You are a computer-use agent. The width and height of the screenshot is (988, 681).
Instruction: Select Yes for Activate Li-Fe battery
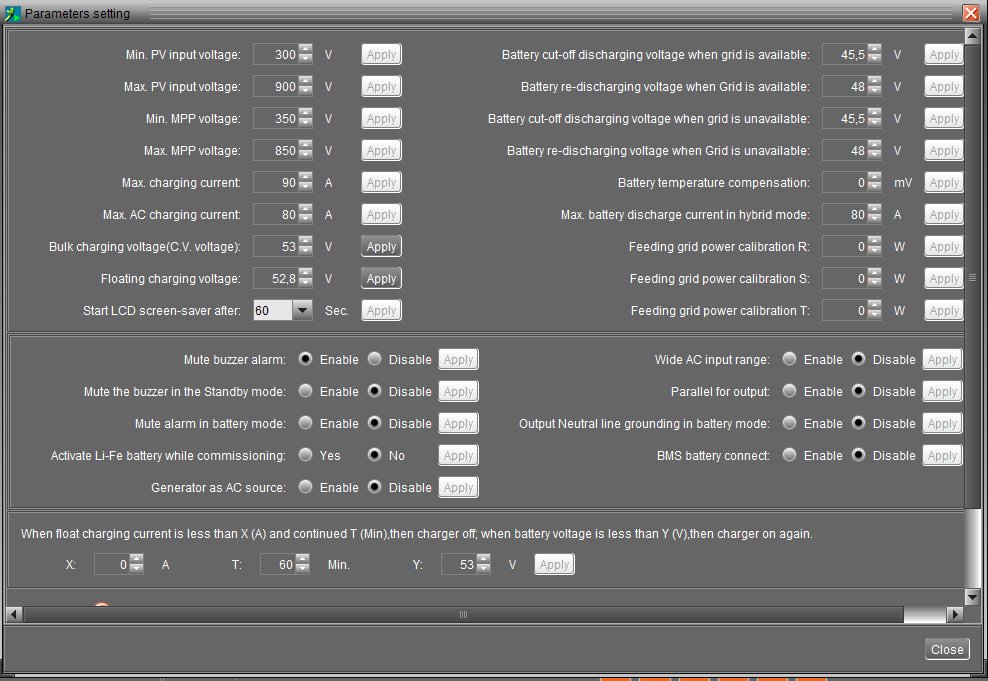(x=306, y=455)
